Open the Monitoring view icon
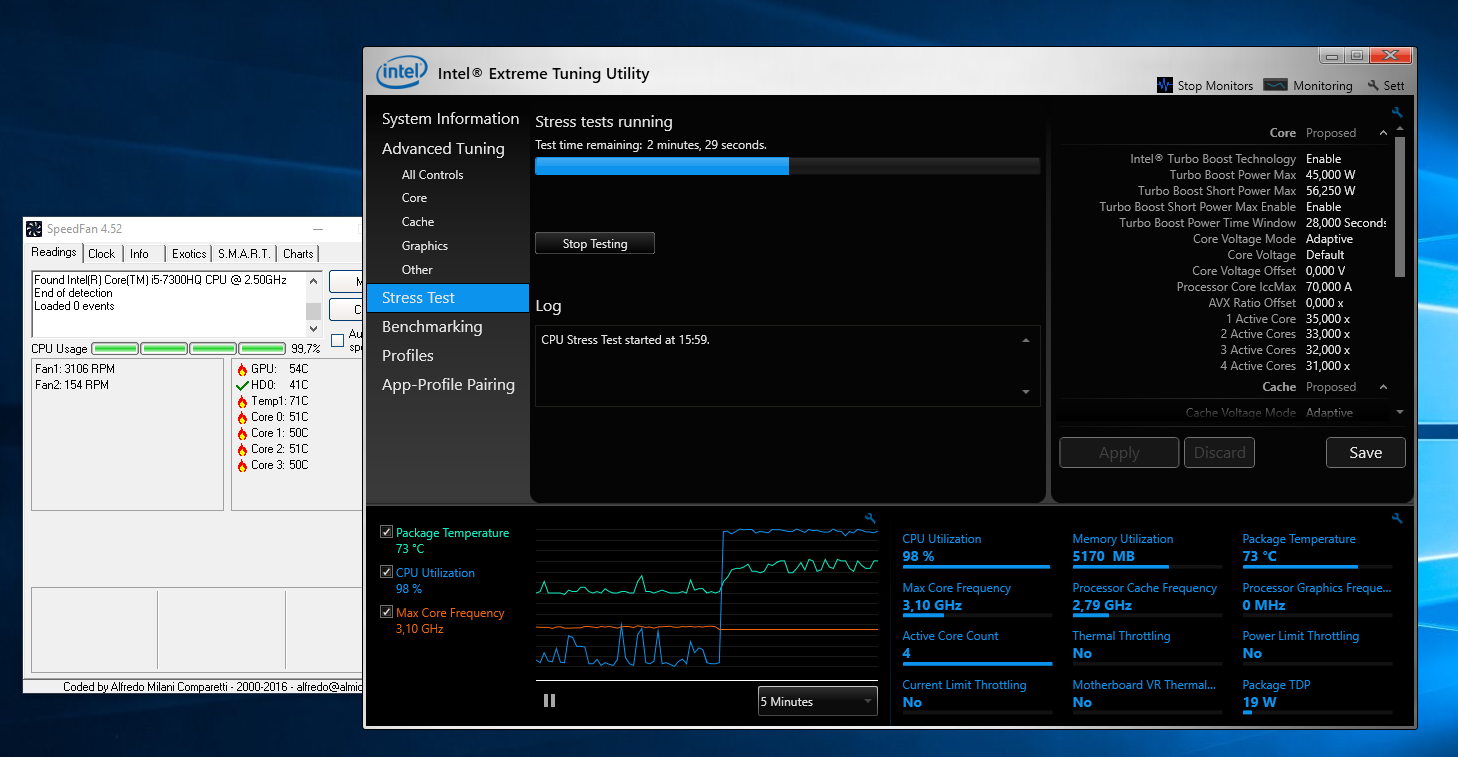1458x757 pixels. 1275,86
